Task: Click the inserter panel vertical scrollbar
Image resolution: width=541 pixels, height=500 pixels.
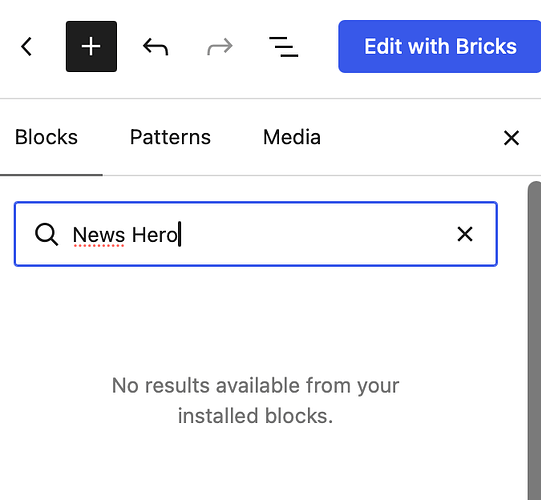Action: click(534, 341)
